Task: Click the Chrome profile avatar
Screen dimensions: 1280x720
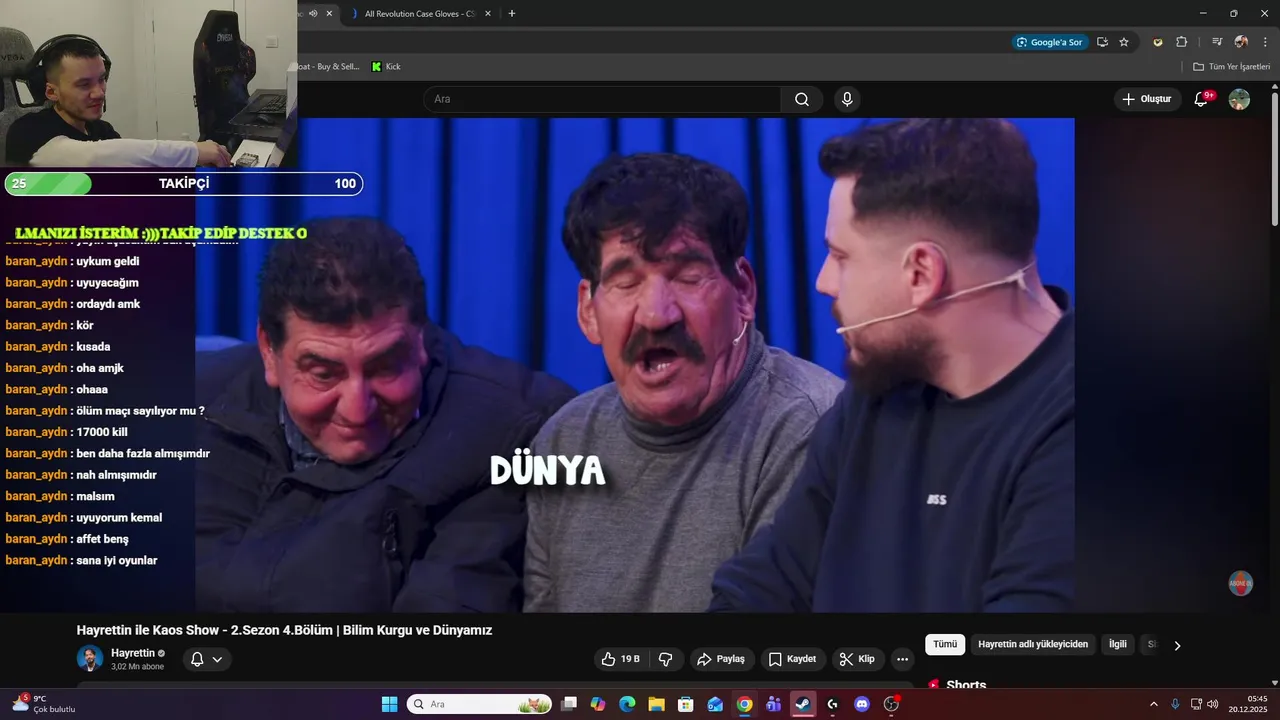Action: click(1241, 42)
